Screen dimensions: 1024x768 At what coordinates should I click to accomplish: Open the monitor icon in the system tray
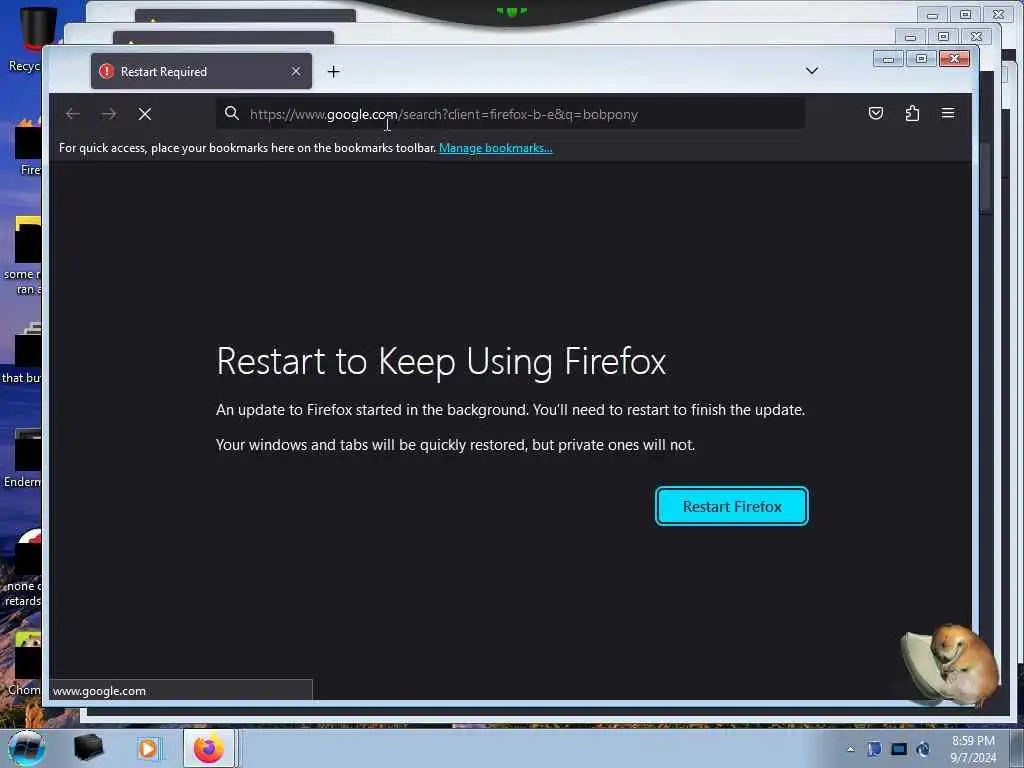(899, 749)
